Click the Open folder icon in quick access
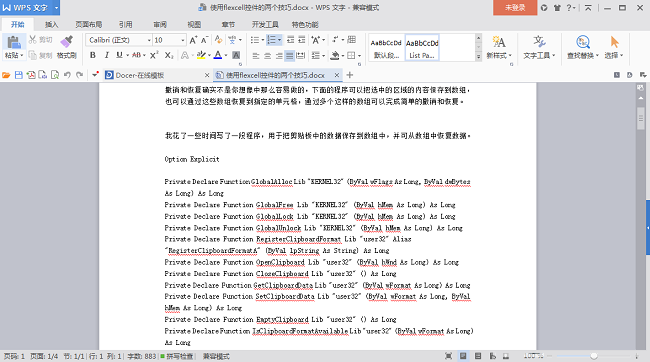 coord(6,75)
